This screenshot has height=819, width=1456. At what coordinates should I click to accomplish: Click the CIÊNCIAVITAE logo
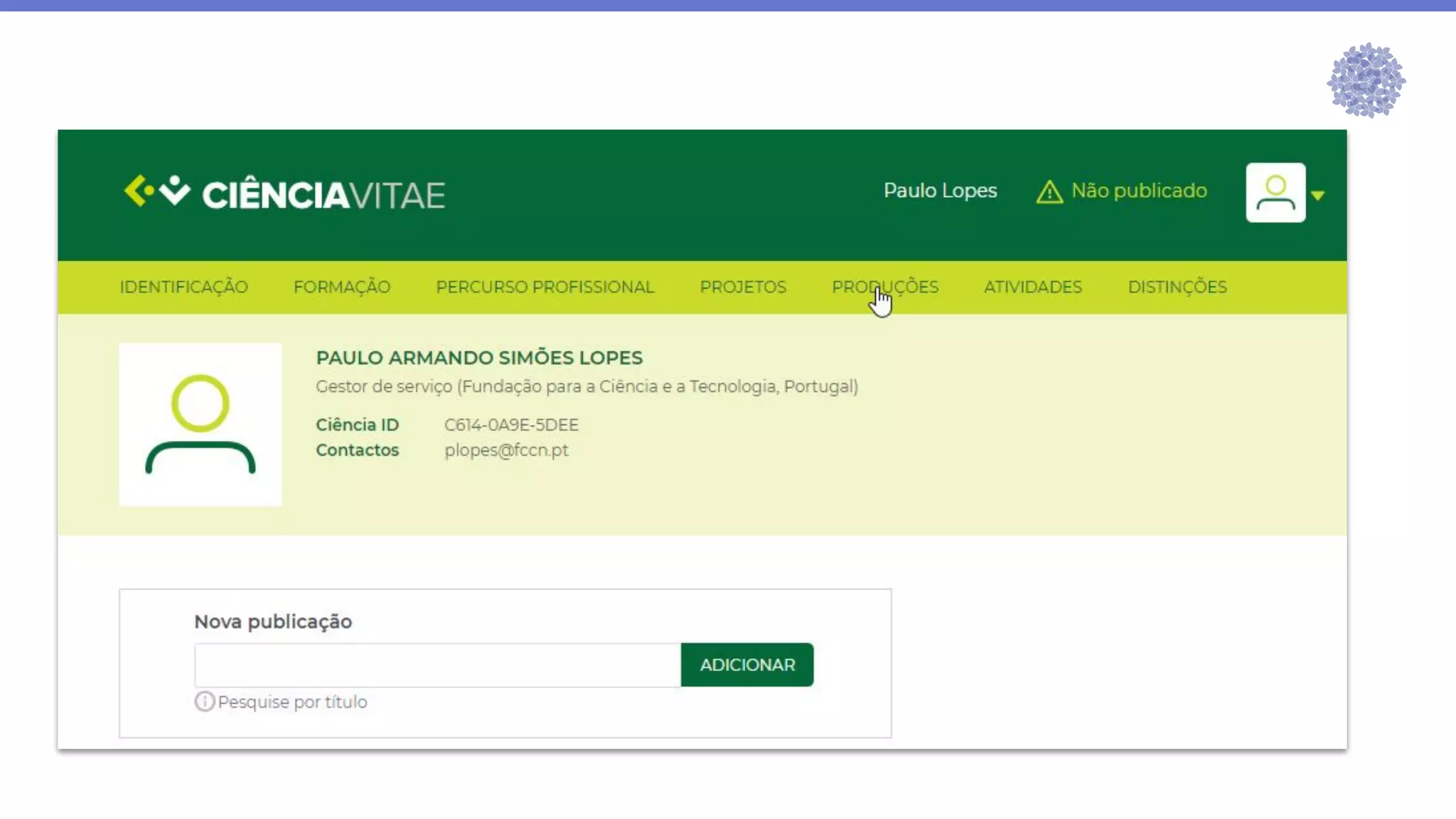(284, 193)
